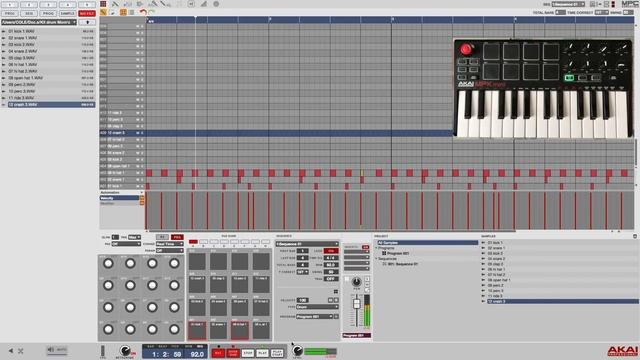Screen dimensions: 640x360
Task: Click the expand icon at Samples panel corner
Action: [x=635, y=236]
